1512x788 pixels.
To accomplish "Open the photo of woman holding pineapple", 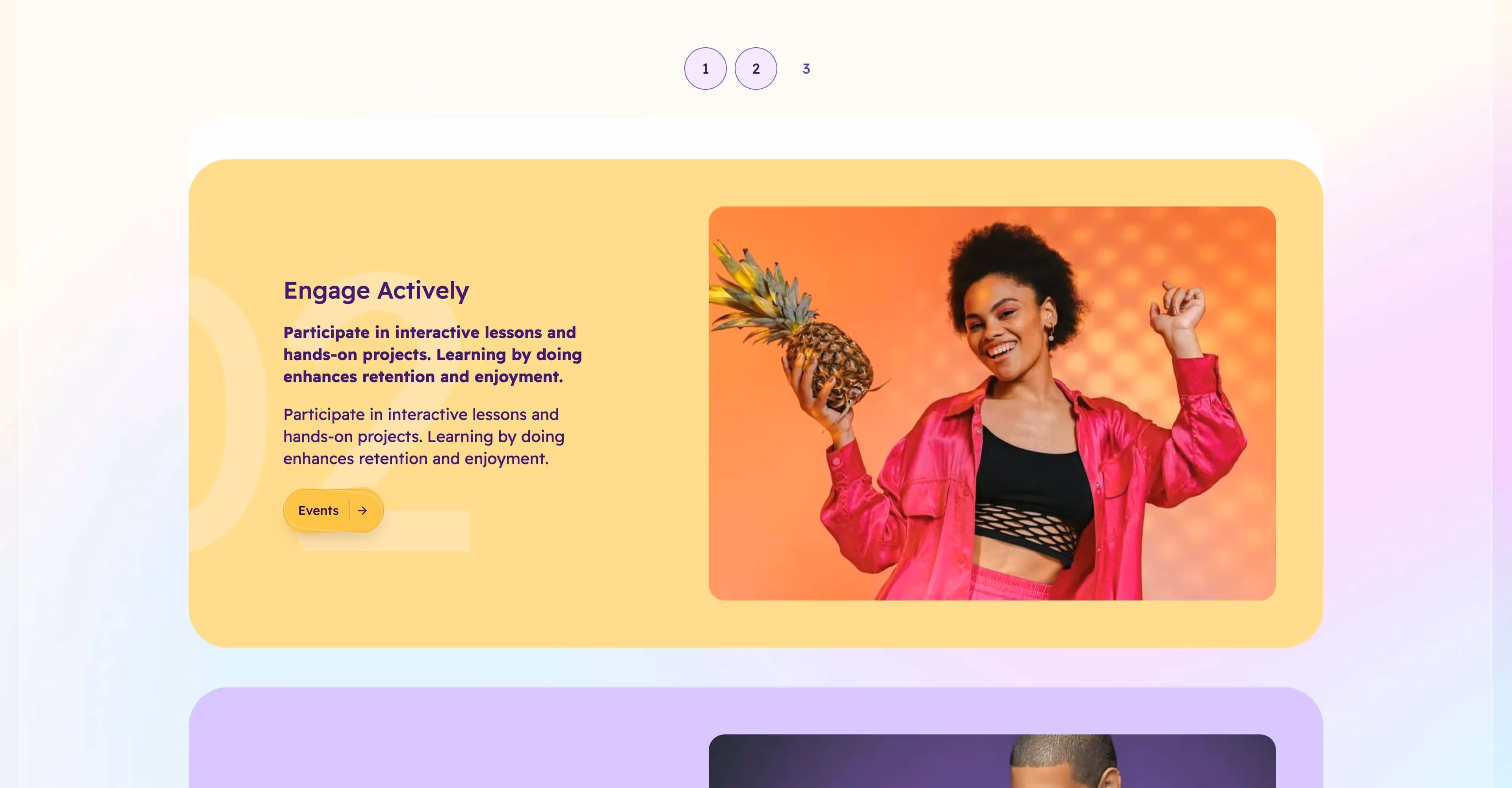I will tap(992, 403).
